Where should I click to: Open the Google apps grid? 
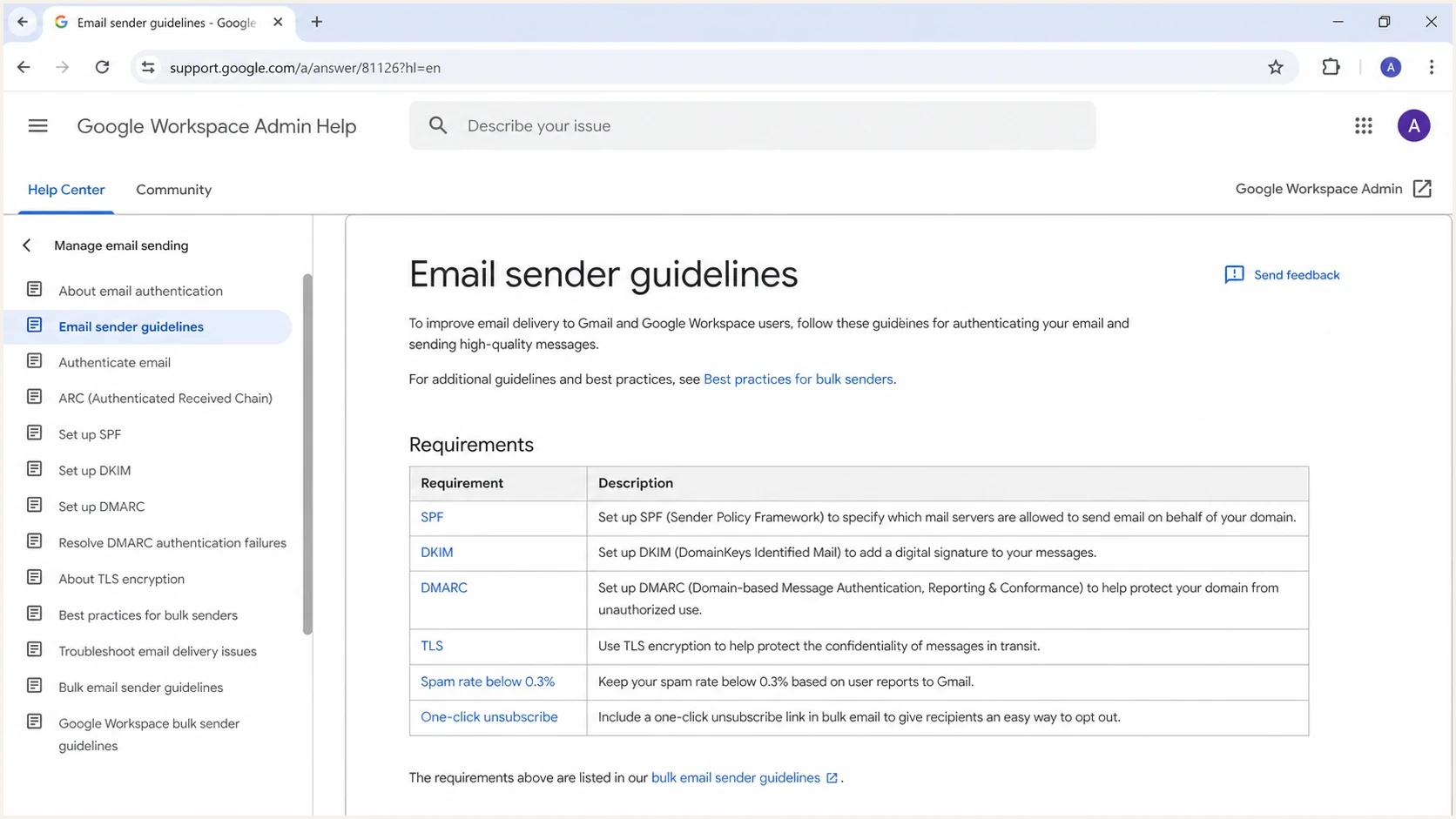[1364, 125]
